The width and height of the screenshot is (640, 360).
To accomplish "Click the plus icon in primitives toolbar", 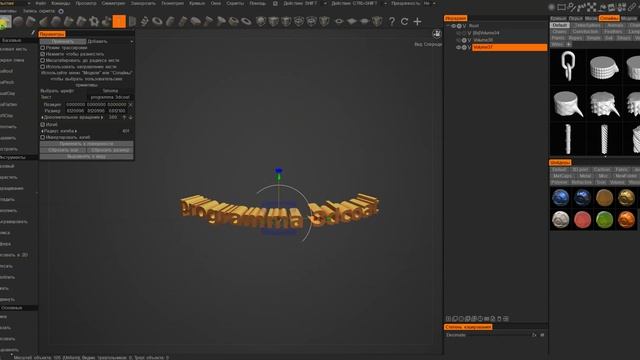I will 417,22.
